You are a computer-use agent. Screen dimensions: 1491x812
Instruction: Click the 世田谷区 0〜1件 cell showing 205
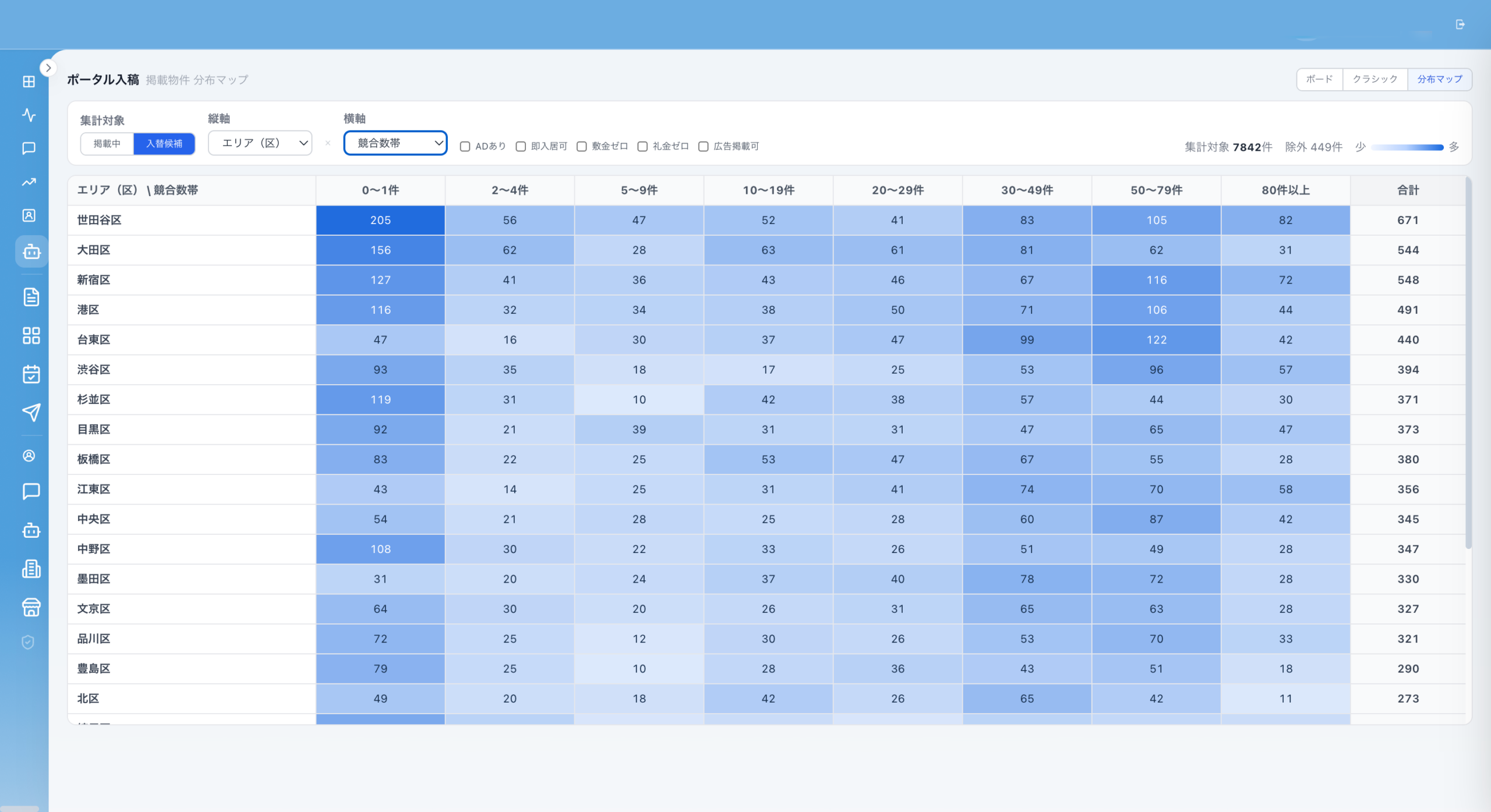(x=380, y=220)
